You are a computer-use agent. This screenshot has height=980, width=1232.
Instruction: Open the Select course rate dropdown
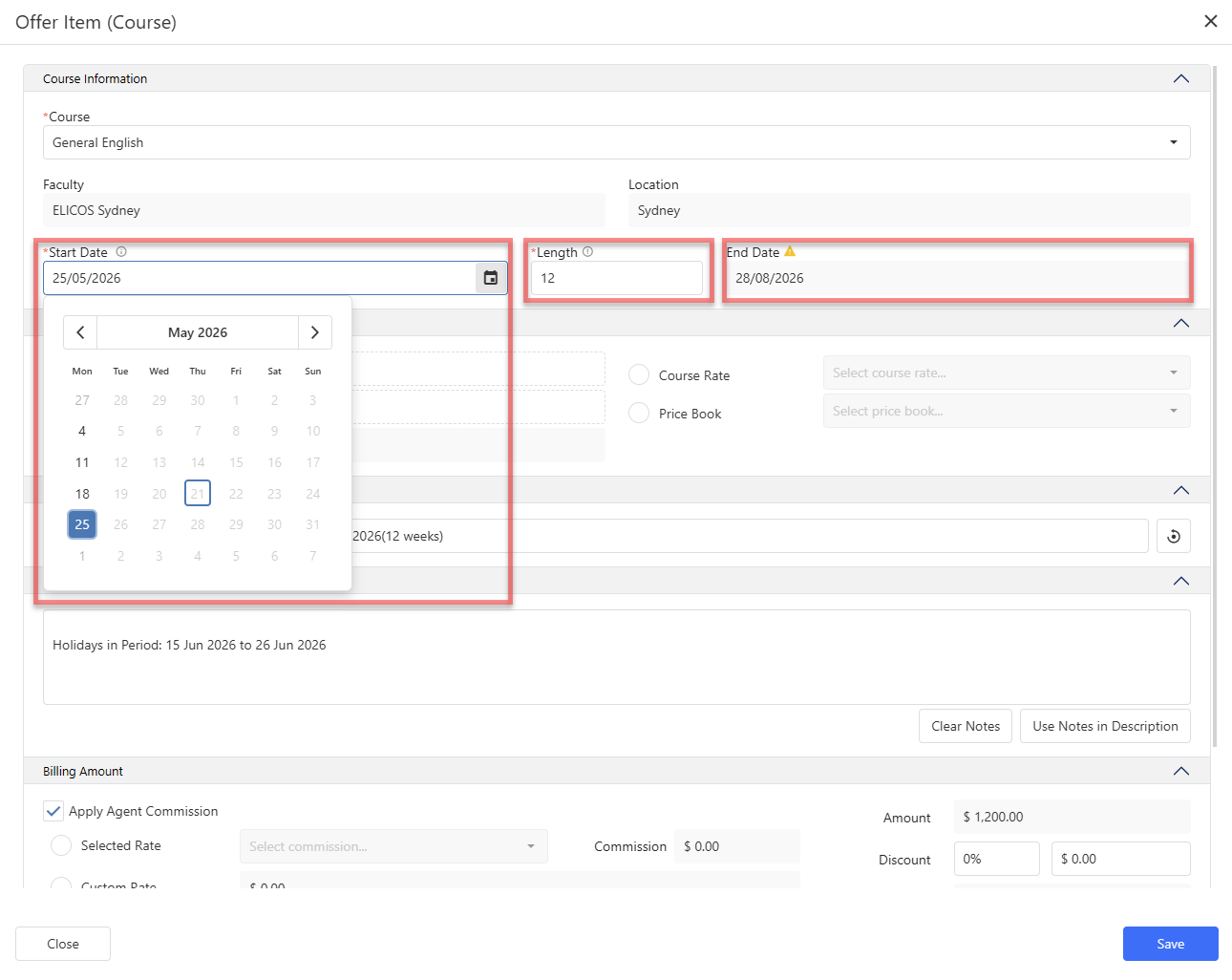tap(1007, 373)
